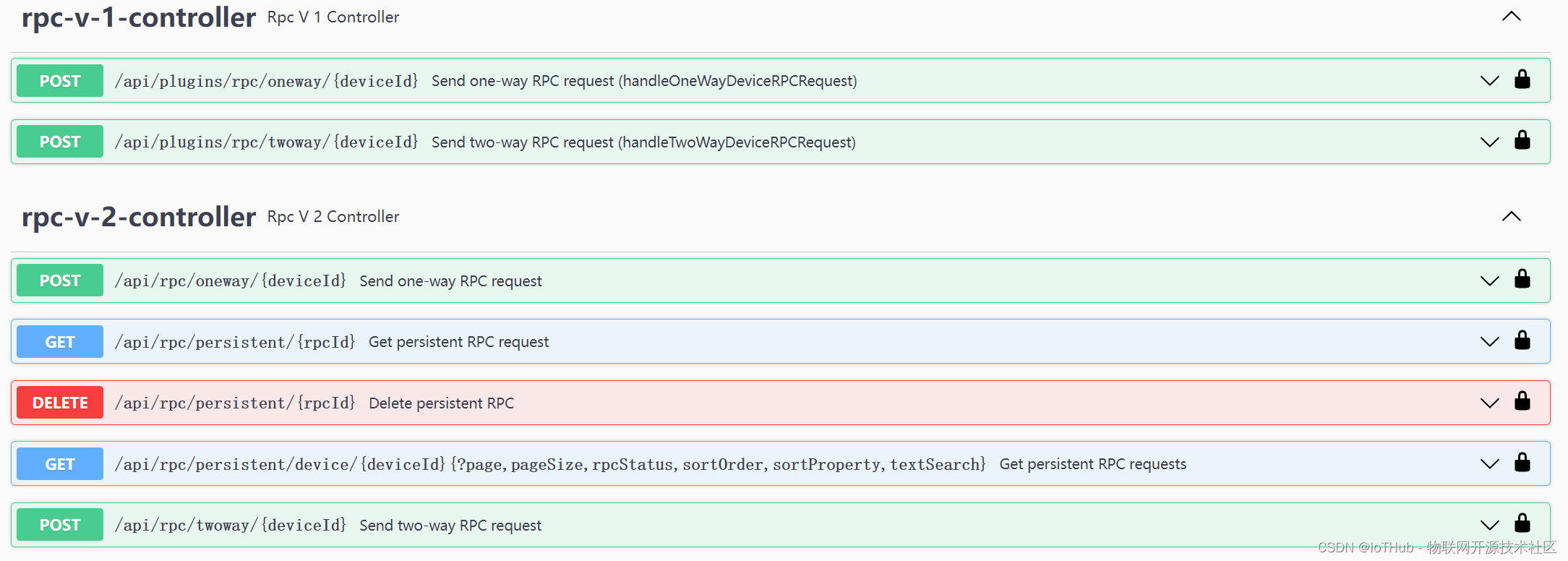This screenshot has height=561, width=1568.
Task: Click v2 'Send two-way RPC request' summary
Action: (x=450, y=525)
